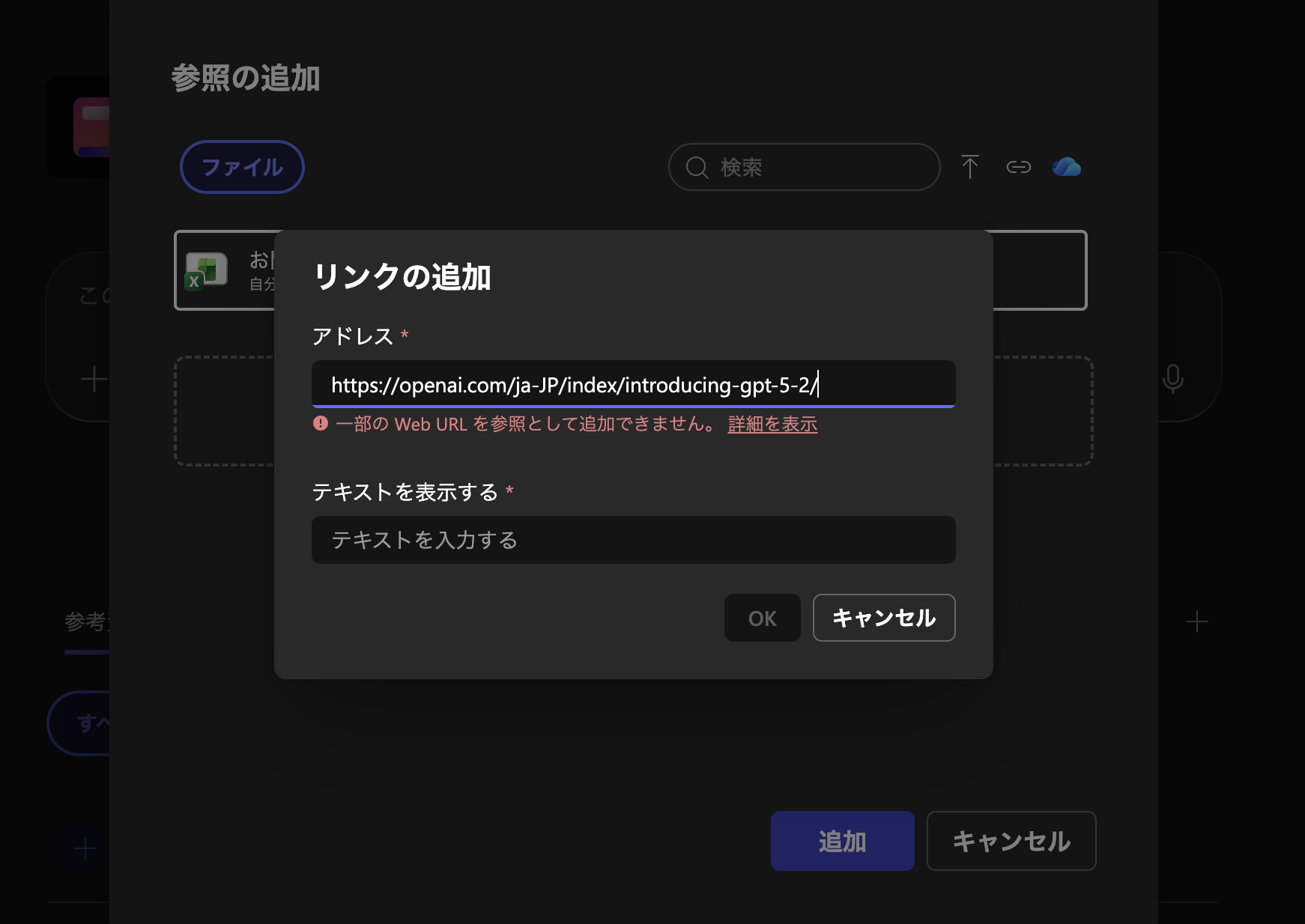1305x924 pixels.
Task: Click the OK button in link dialog
Action: pos(763,618)
